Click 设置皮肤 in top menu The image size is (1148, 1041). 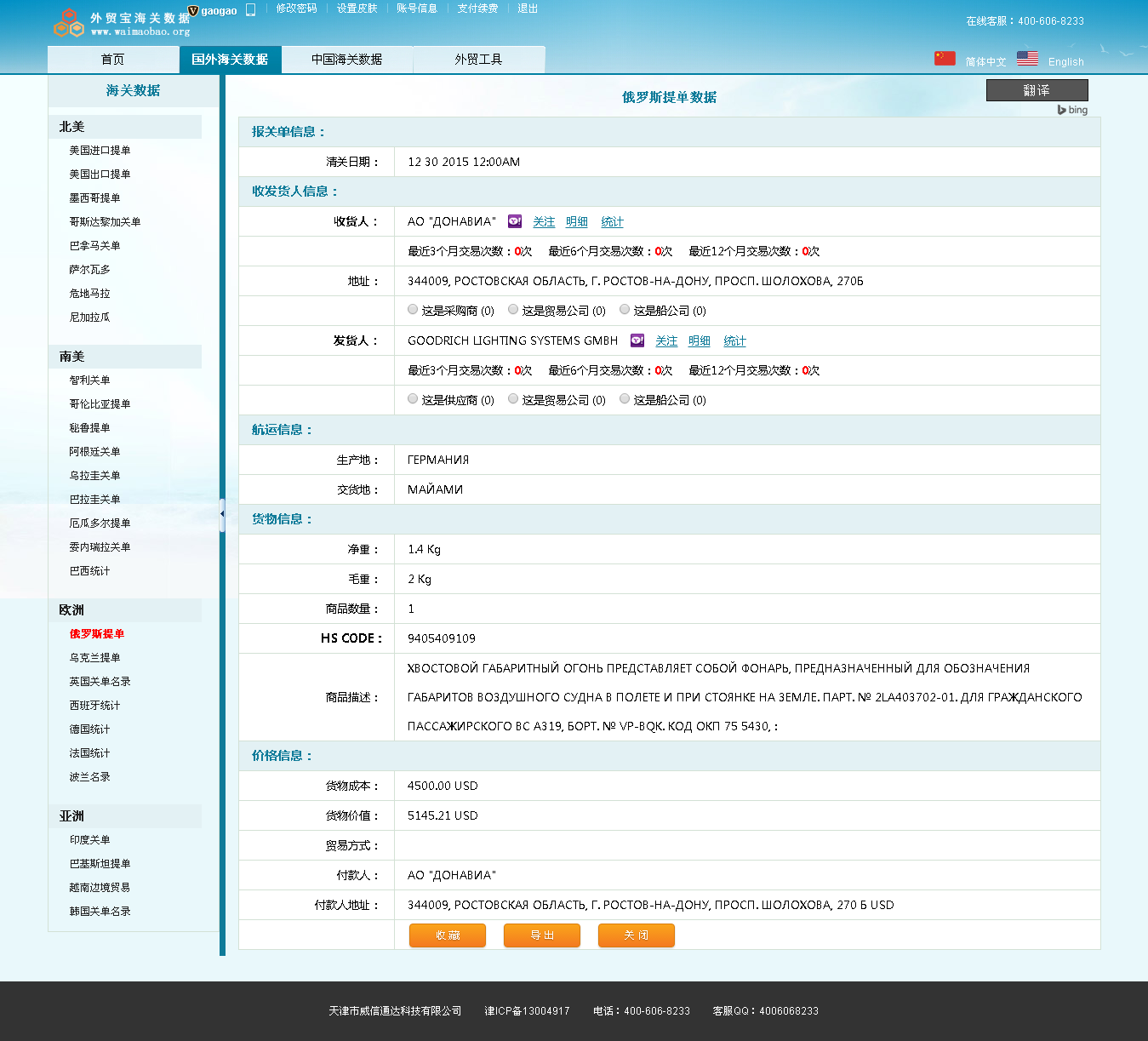(357, 9)
